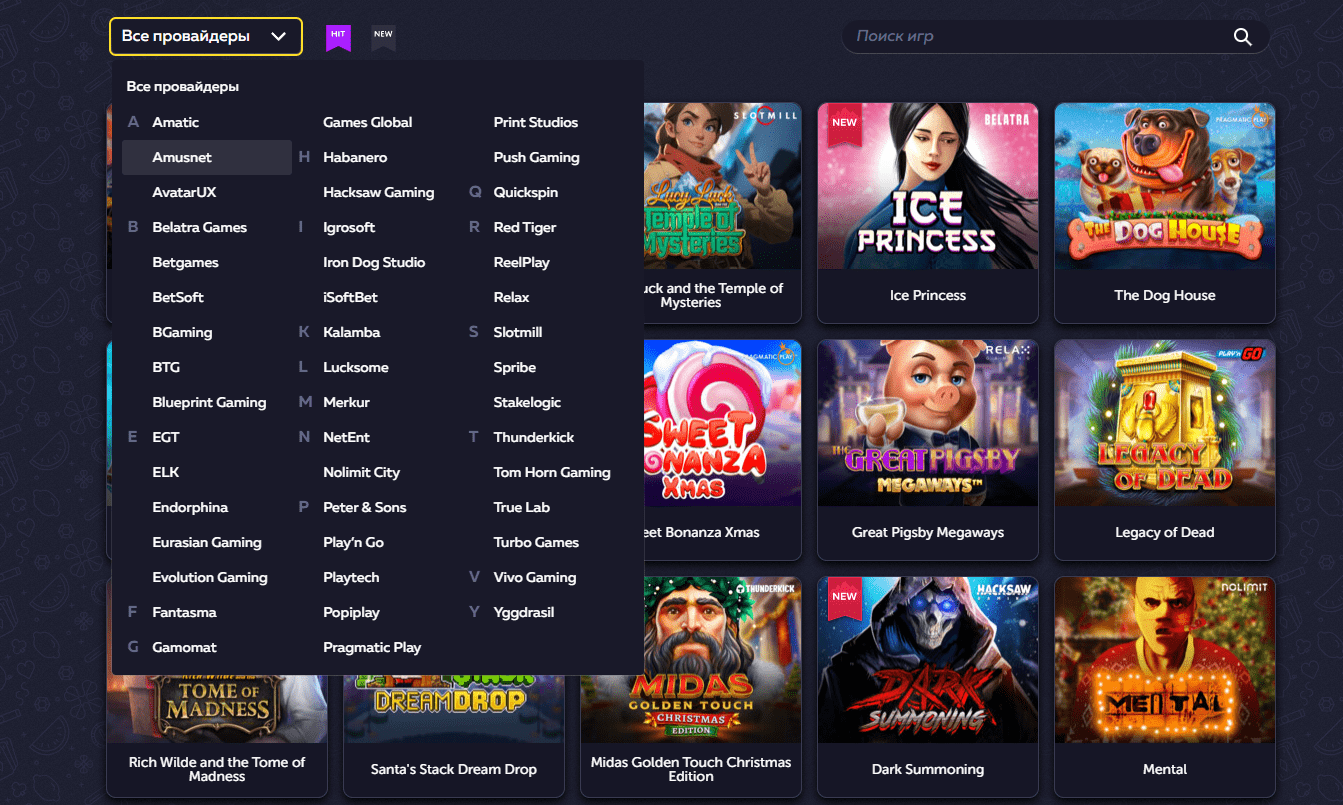Pick iSoftBet provider
Image resolution: width=1343 pixels, height=805 pixels.
coord(350,297)
